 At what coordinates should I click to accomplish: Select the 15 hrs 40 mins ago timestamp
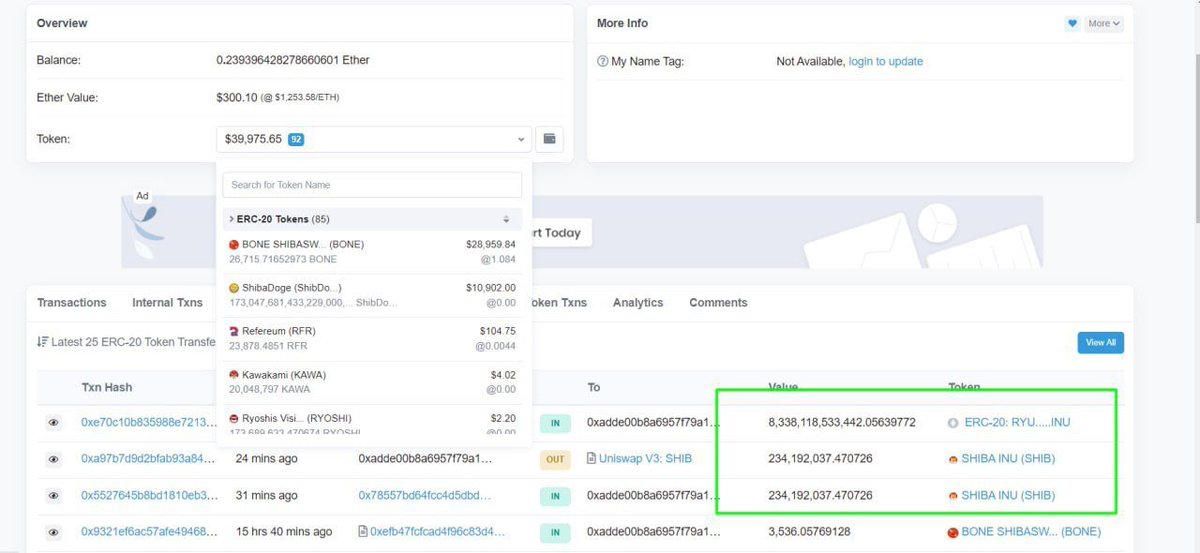[284, 531]
